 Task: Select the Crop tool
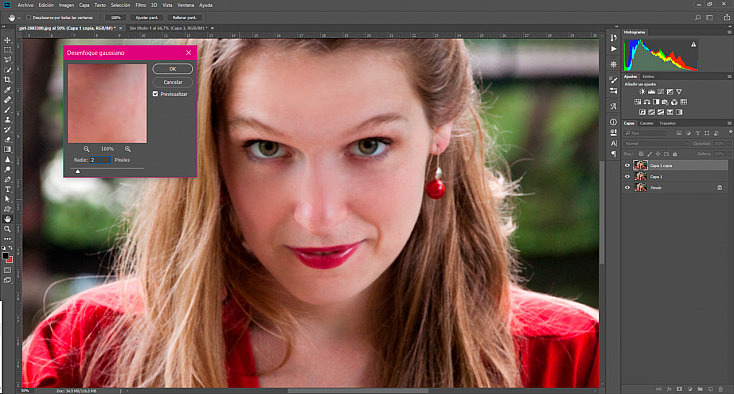click(7, 80)
